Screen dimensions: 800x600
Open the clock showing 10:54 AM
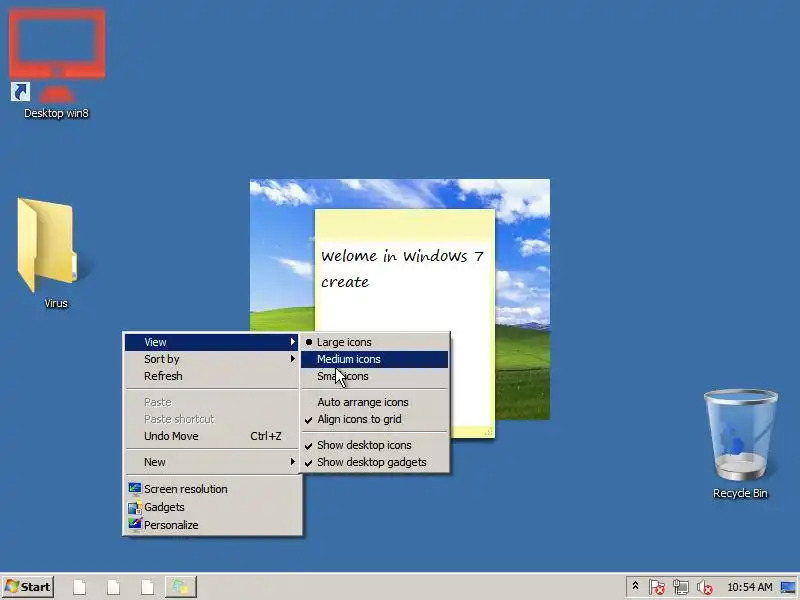click(x=749, y=587)
